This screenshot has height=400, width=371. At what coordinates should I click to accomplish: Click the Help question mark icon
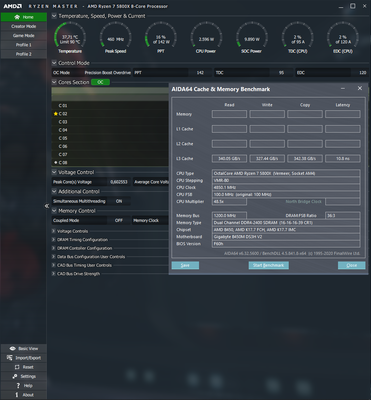click(x=18, y=386)
